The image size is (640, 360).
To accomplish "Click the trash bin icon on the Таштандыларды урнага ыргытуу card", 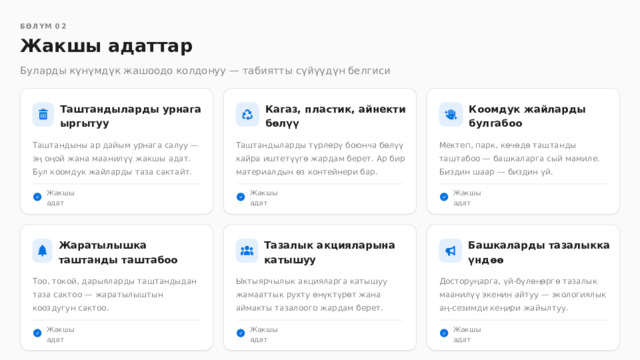I will coord(43,115).
